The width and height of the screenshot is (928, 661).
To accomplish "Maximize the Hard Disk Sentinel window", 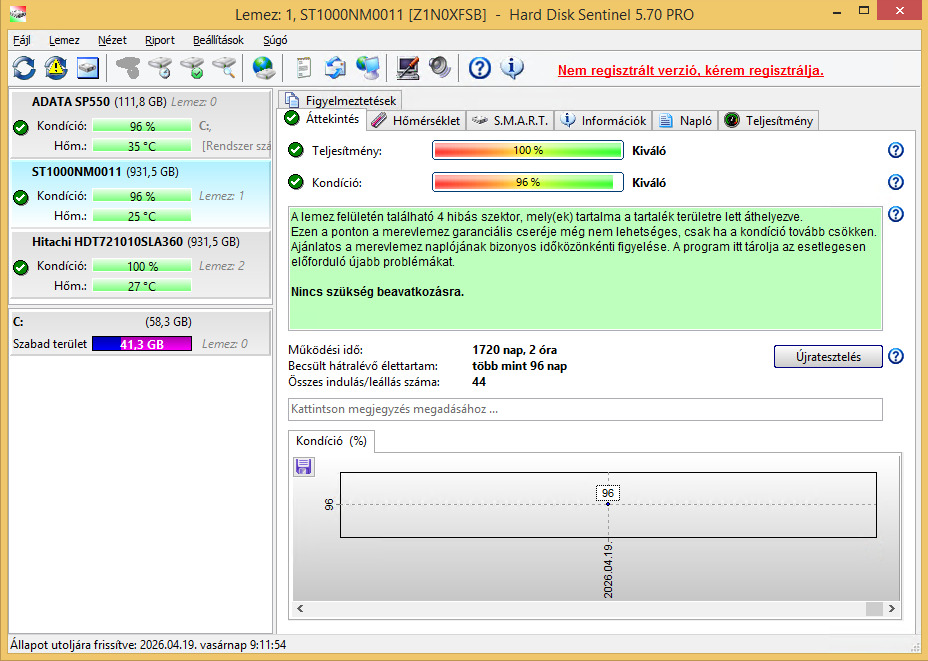I will (x=864, y=11).
